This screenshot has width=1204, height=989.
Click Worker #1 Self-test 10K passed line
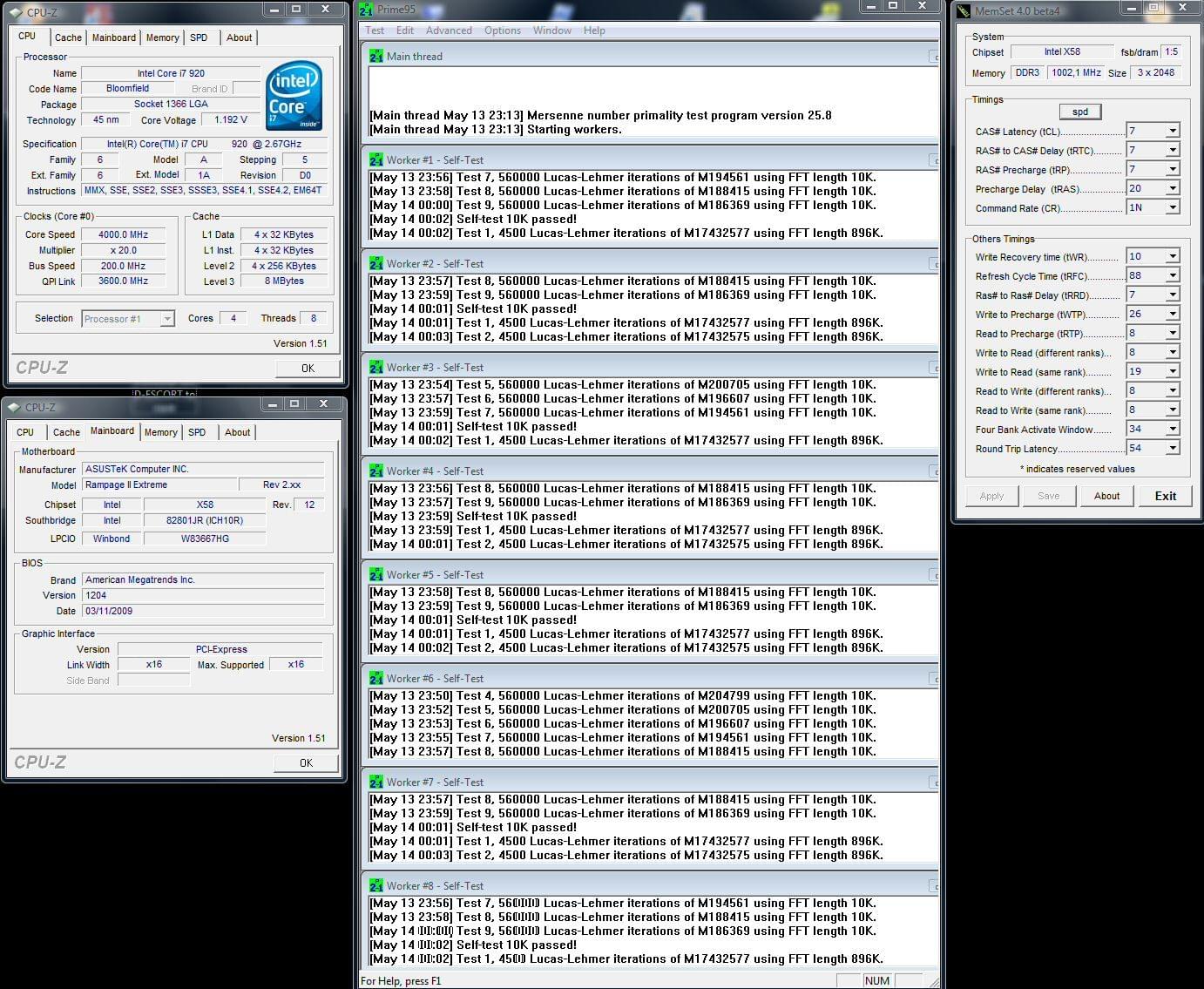click(x=473, y=219)
